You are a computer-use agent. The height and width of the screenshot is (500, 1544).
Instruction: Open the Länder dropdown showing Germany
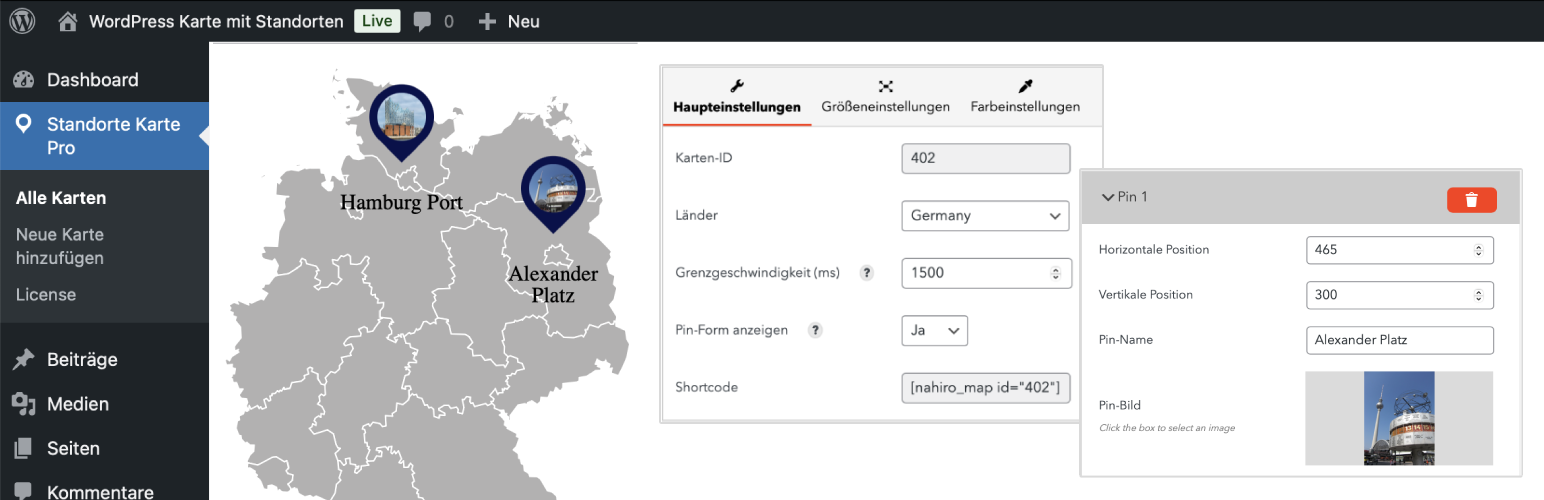click(x=985, y=215)
